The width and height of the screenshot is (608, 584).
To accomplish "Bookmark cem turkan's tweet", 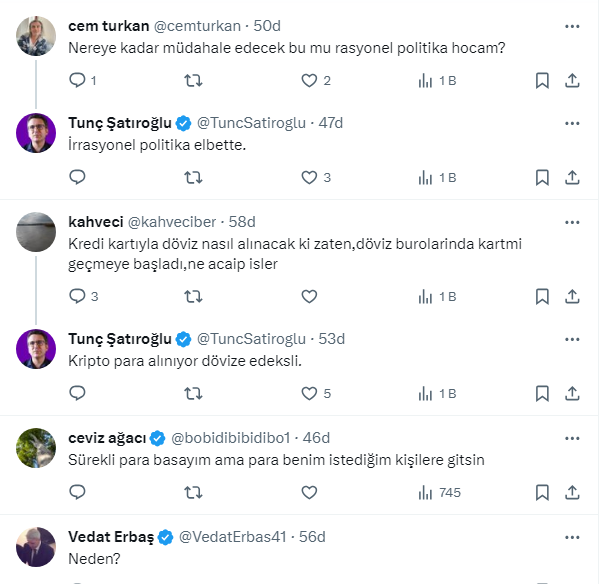I will [541, 80].
